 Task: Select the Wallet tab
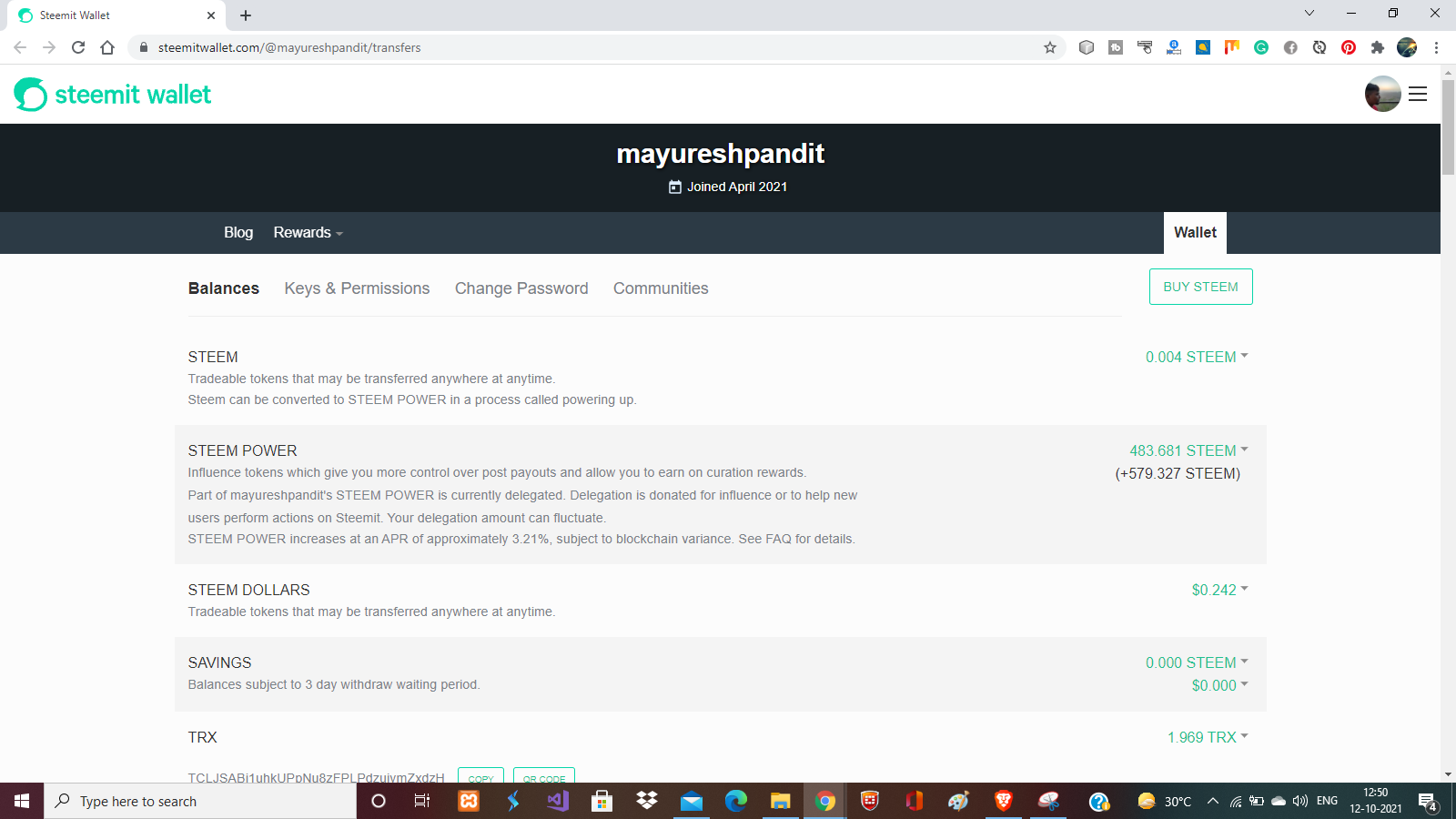[x=1195, y=233]
